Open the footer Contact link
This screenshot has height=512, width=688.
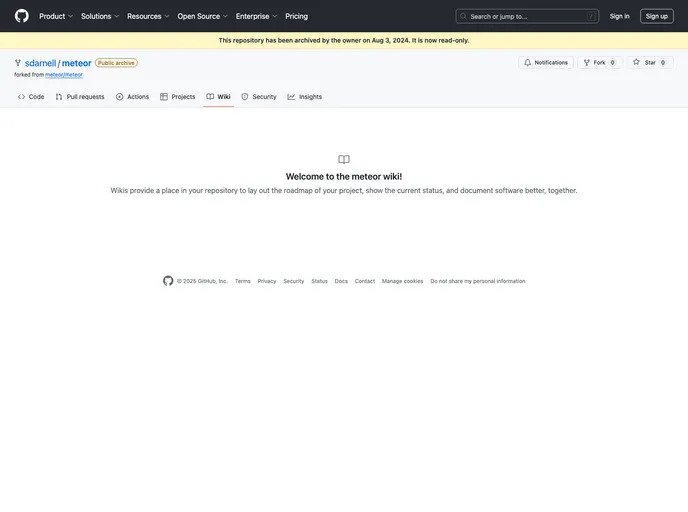(x=365, y=281)
